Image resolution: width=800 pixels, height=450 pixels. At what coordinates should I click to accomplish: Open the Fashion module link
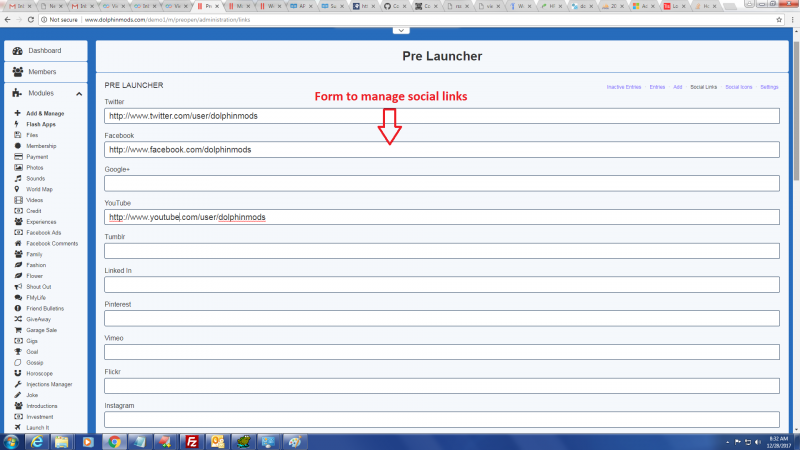tap(36, 265)
